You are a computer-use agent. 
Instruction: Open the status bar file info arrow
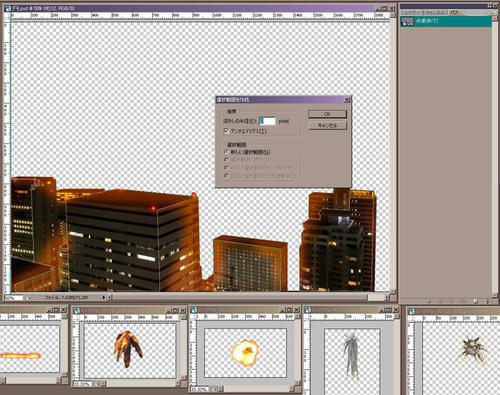104,297
